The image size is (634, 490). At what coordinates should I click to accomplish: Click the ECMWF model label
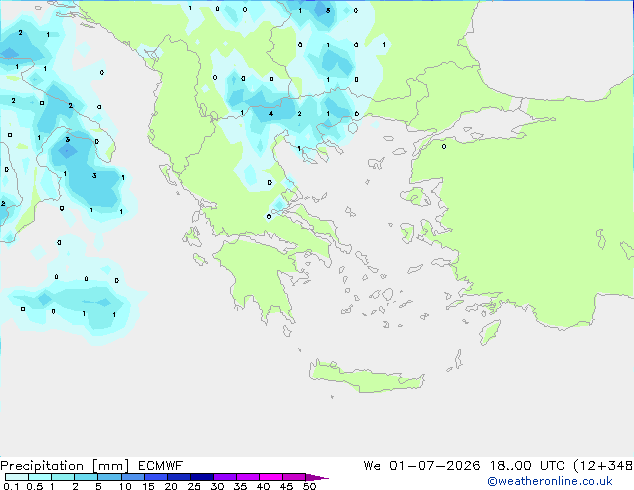pos(161,466)
